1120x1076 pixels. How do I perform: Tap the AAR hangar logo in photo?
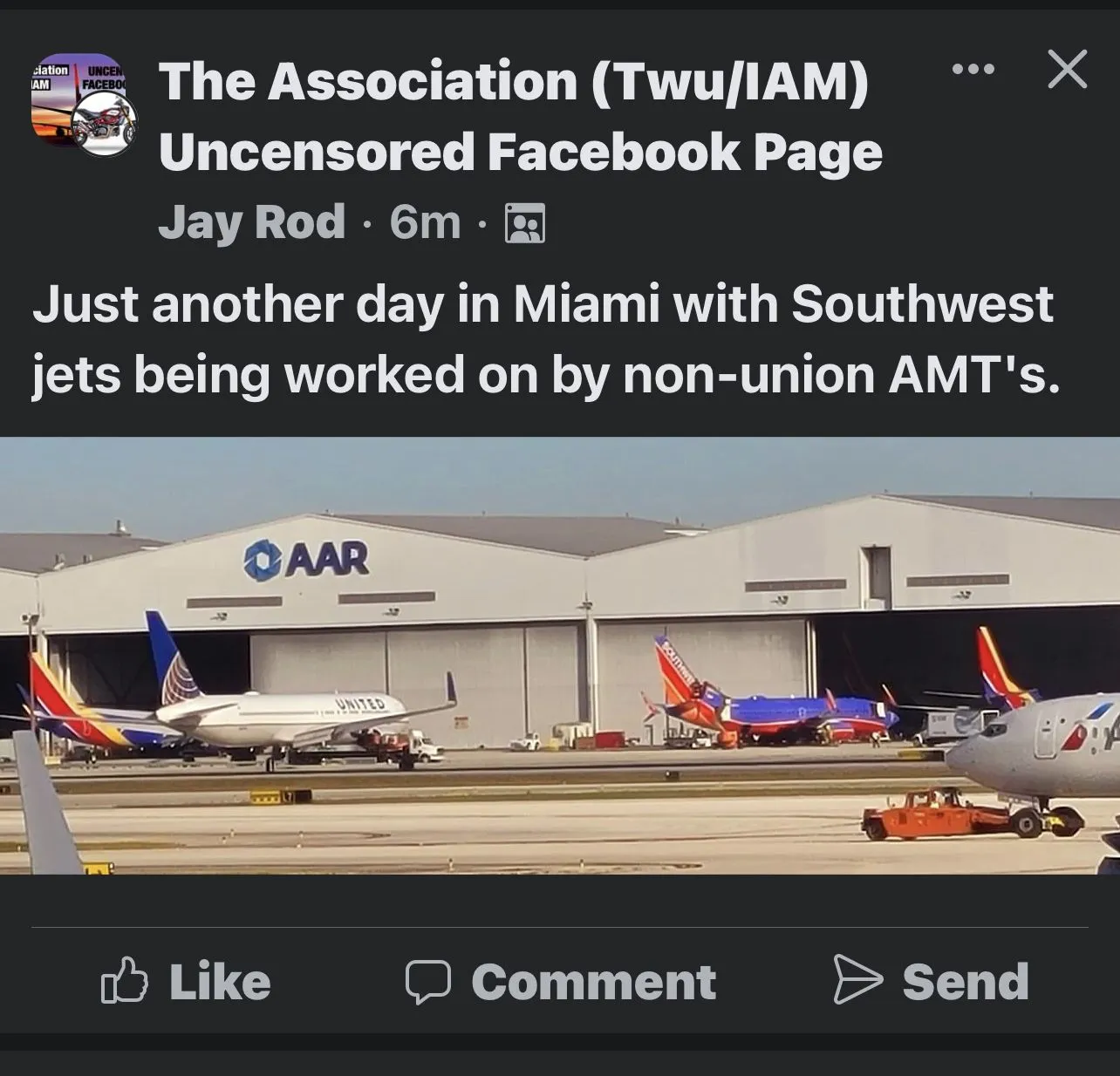click(x=307, y=559)
